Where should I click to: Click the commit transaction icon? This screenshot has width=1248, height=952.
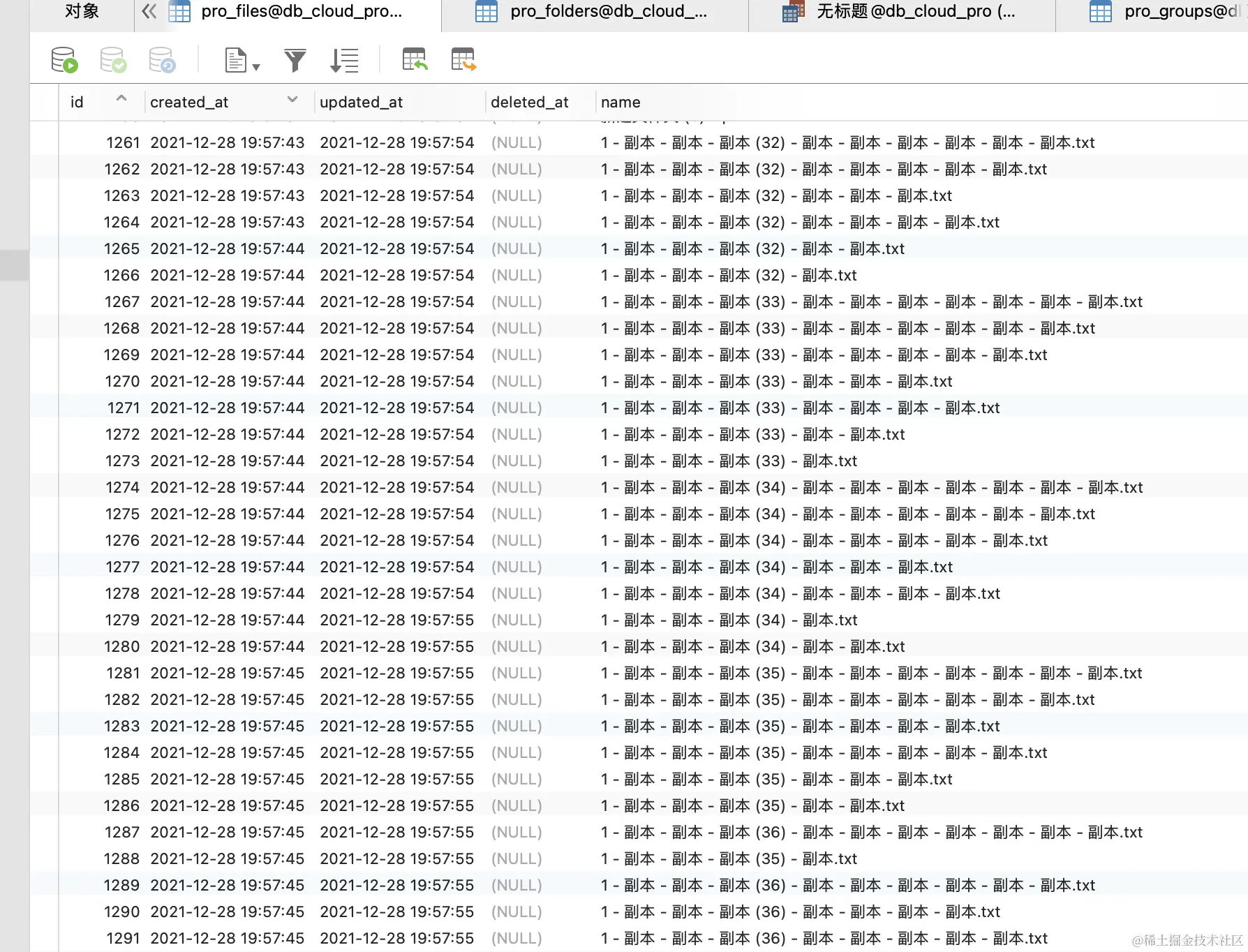[x=113, y=60]
